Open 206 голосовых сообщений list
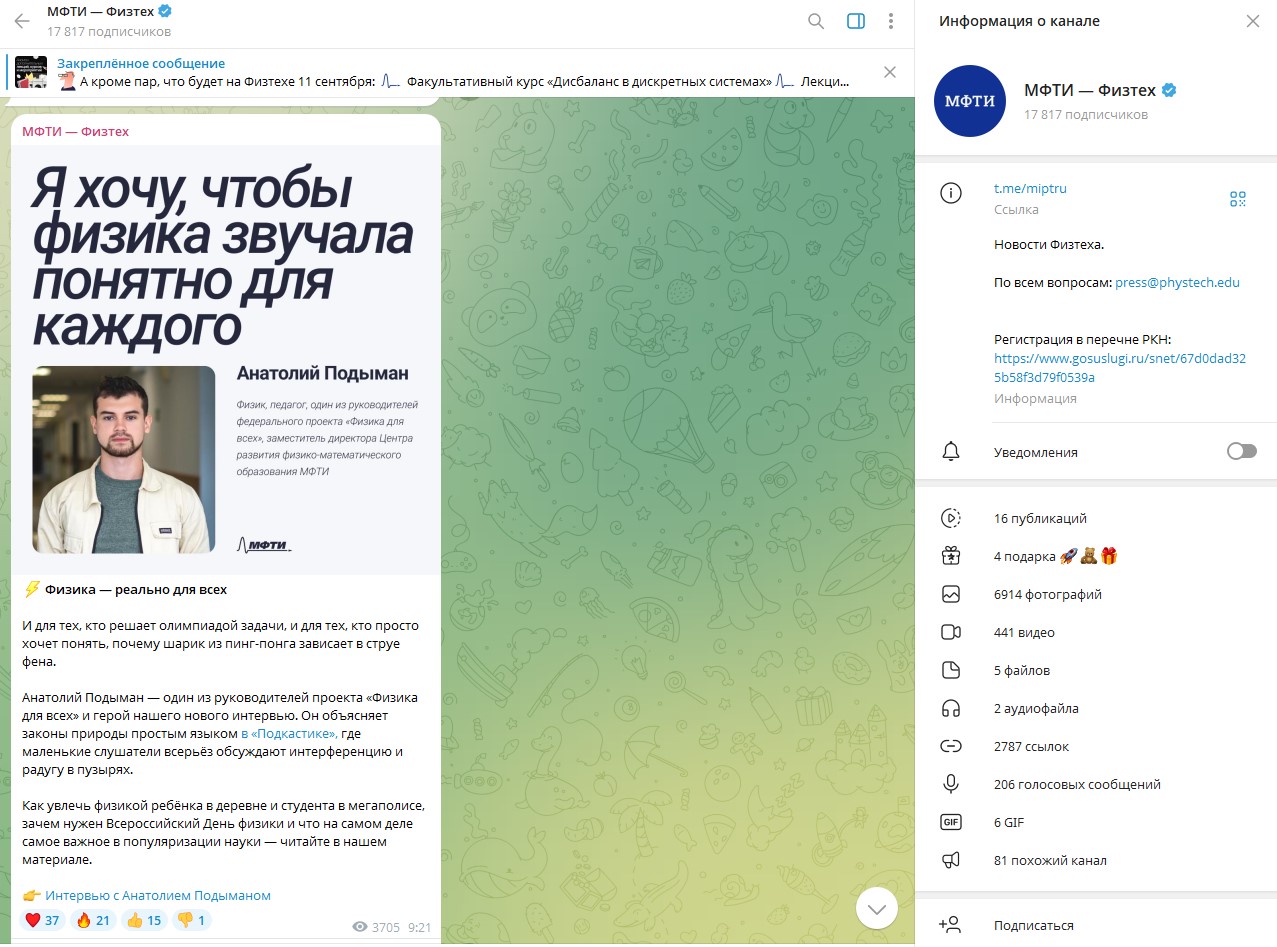The width and height of the screenshot is (1277, 947). click(x=1096, y=784)
